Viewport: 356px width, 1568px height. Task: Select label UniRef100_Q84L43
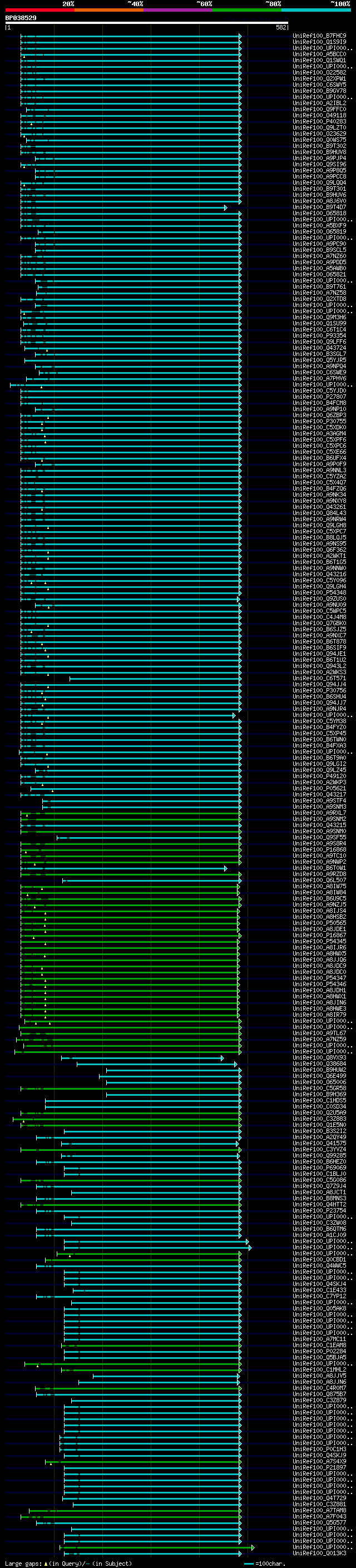pyautogui.click(x=319, y=513)
